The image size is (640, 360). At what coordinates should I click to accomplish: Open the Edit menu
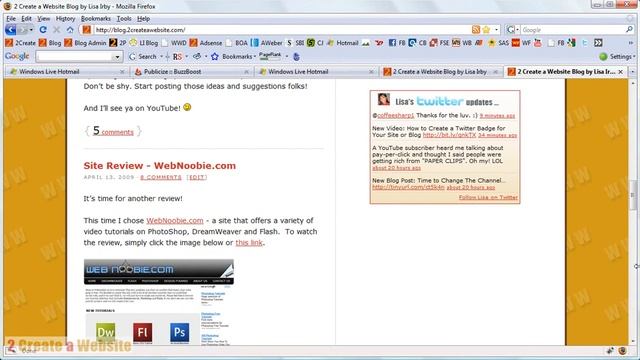(27, 19)
